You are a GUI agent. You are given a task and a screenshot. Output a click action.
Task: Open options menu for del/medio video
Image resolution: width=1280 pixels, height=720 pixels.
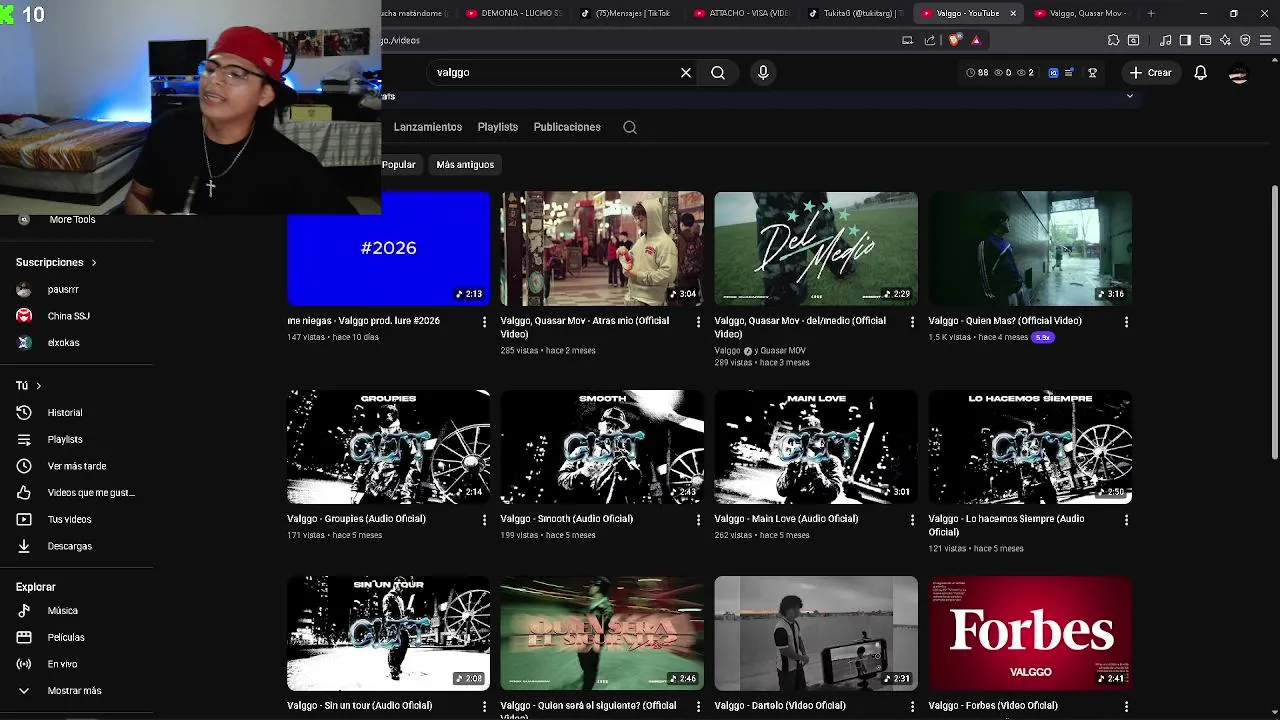tap(912, 322)
